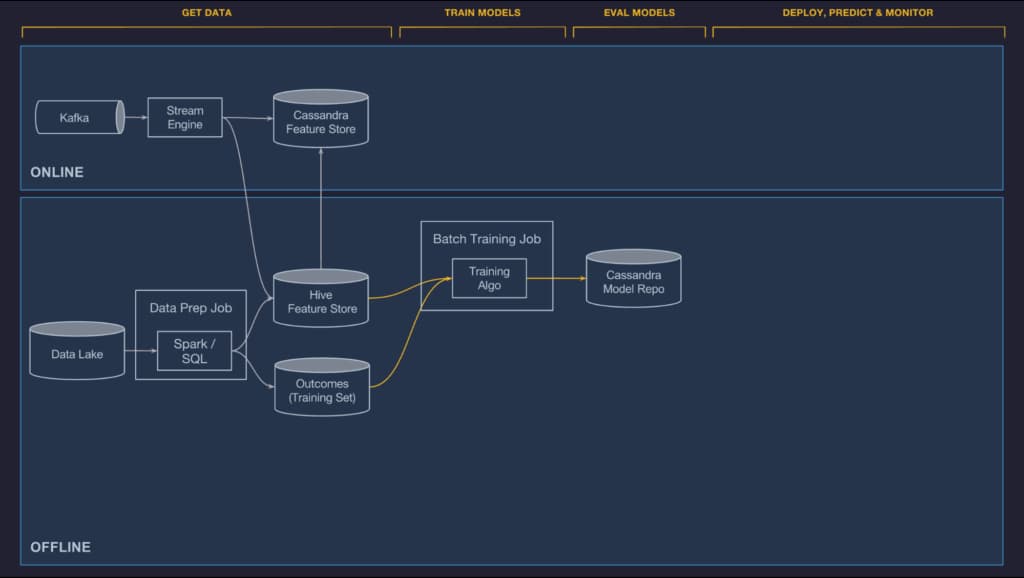
Task: Select the Cassandra Feature Store database
Action: click(x=321, y=118)
